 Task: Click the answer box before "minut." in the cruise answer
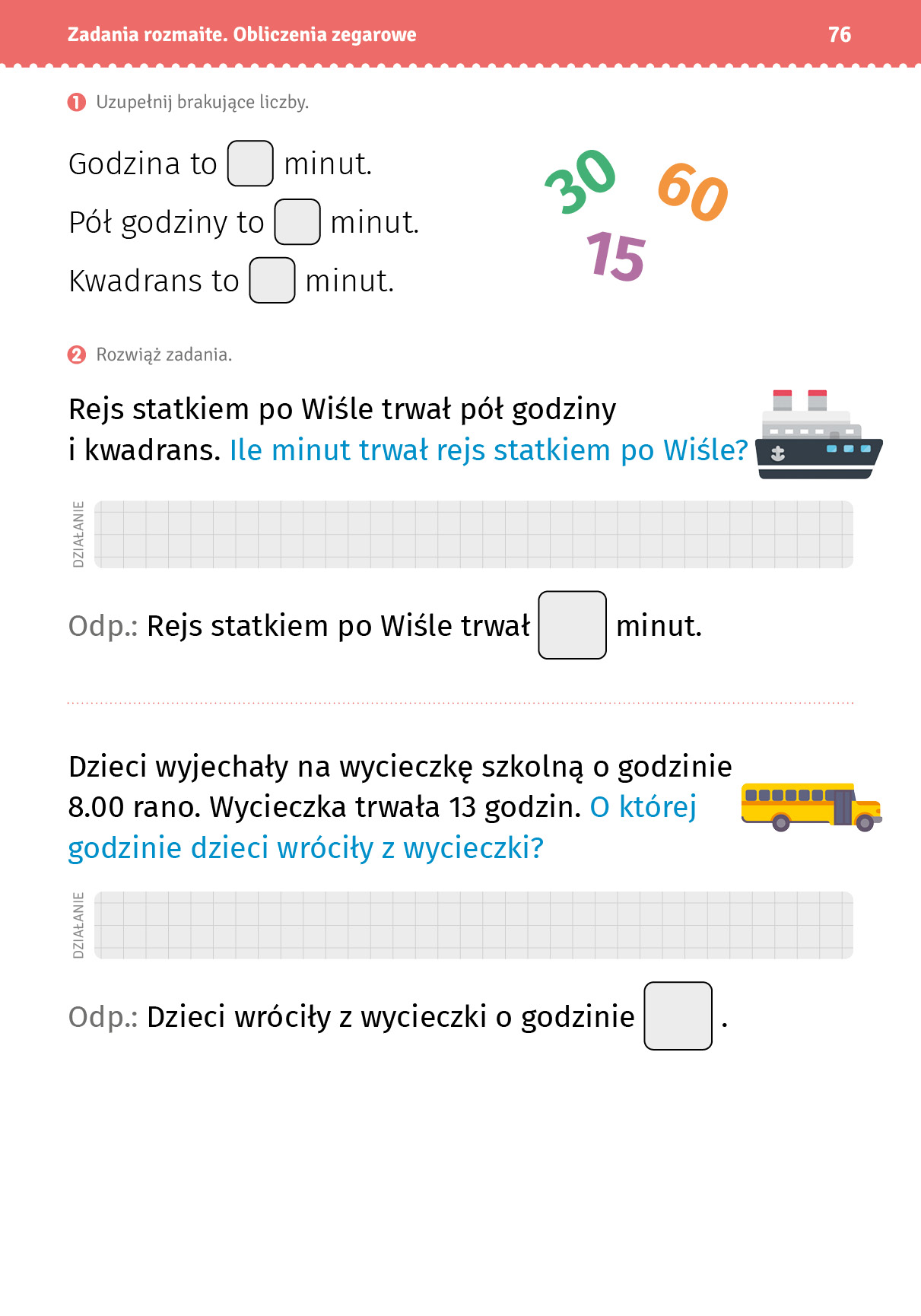pos(572,625)
